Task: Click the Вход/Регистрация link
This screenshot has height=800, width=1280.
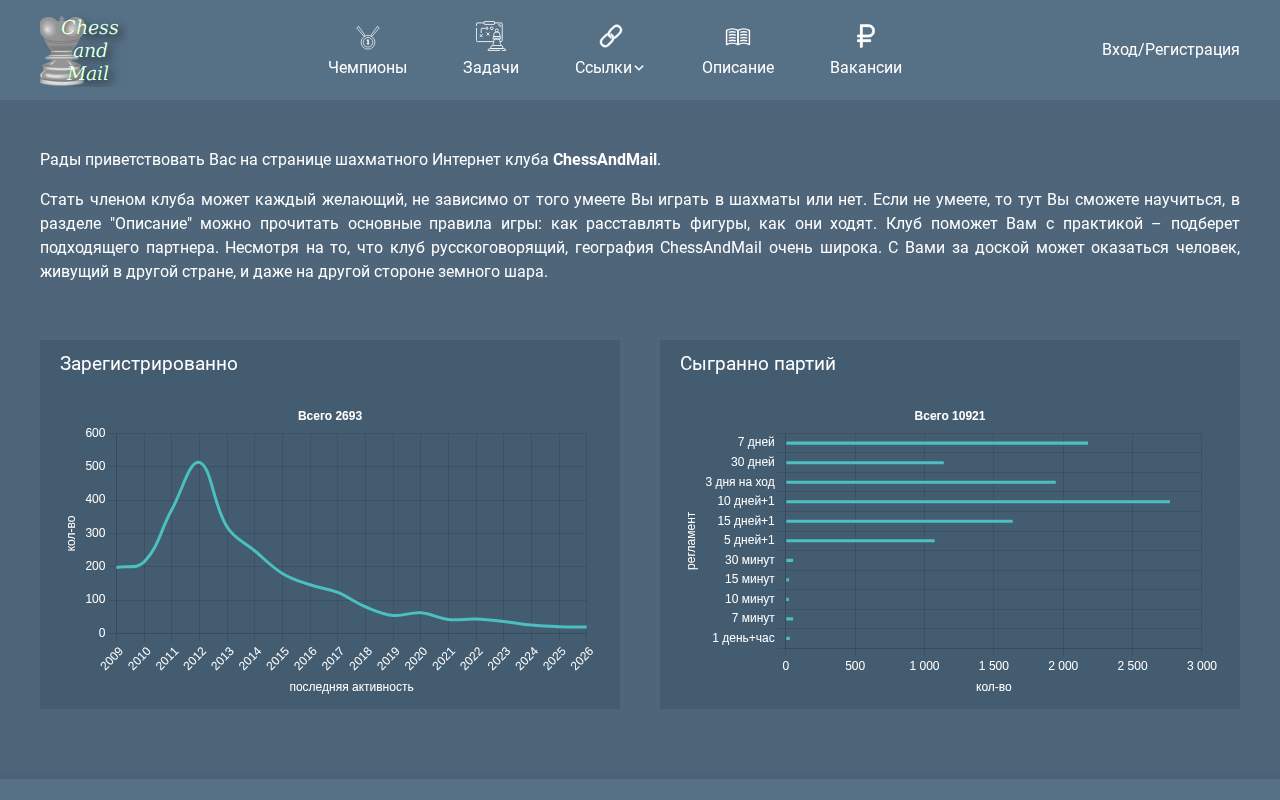Action: click(1171, 50)
